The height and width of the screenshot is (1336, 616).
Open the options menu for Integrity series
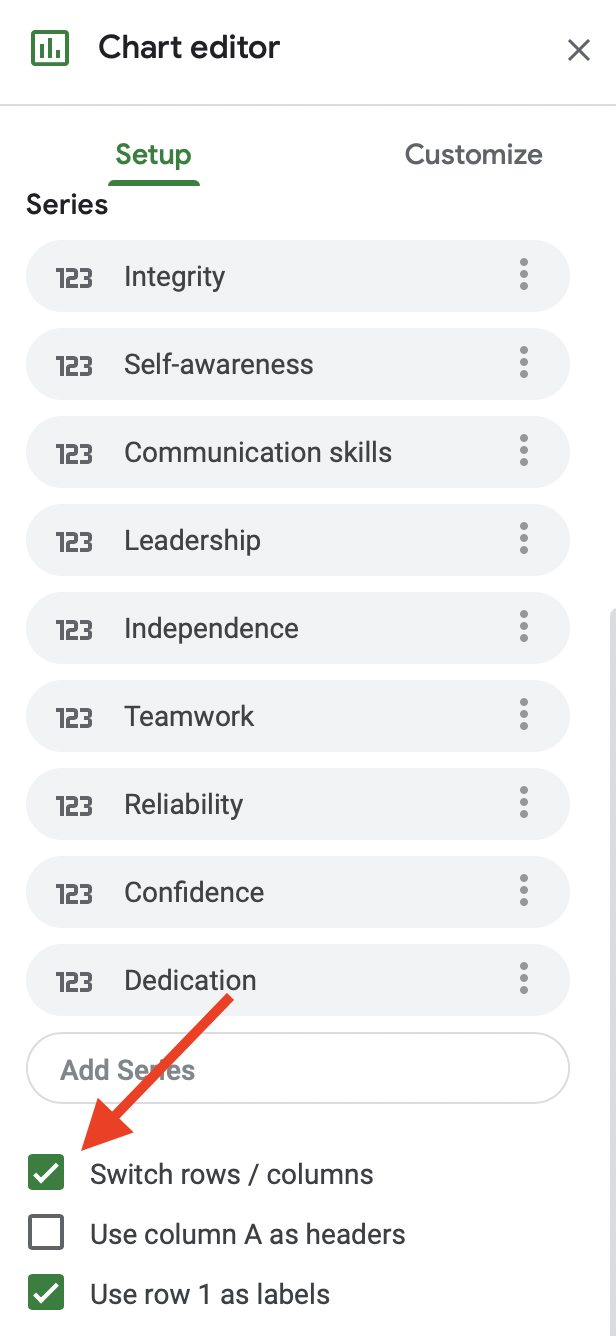[523, 276]
